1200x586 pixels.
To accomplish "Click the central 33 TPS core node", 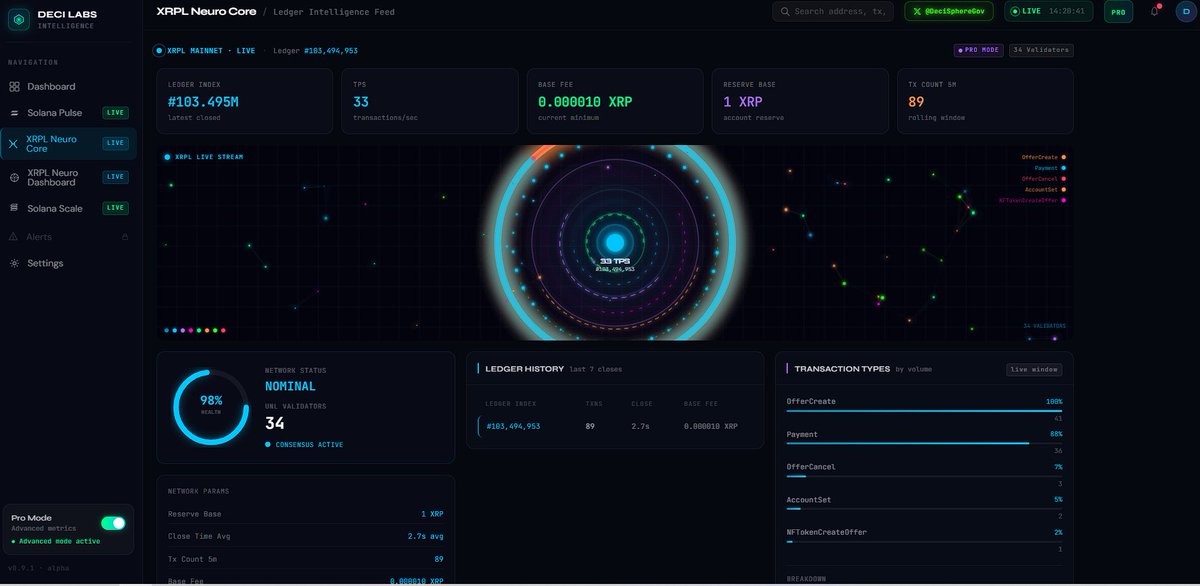I will click(x=615, y=242).
